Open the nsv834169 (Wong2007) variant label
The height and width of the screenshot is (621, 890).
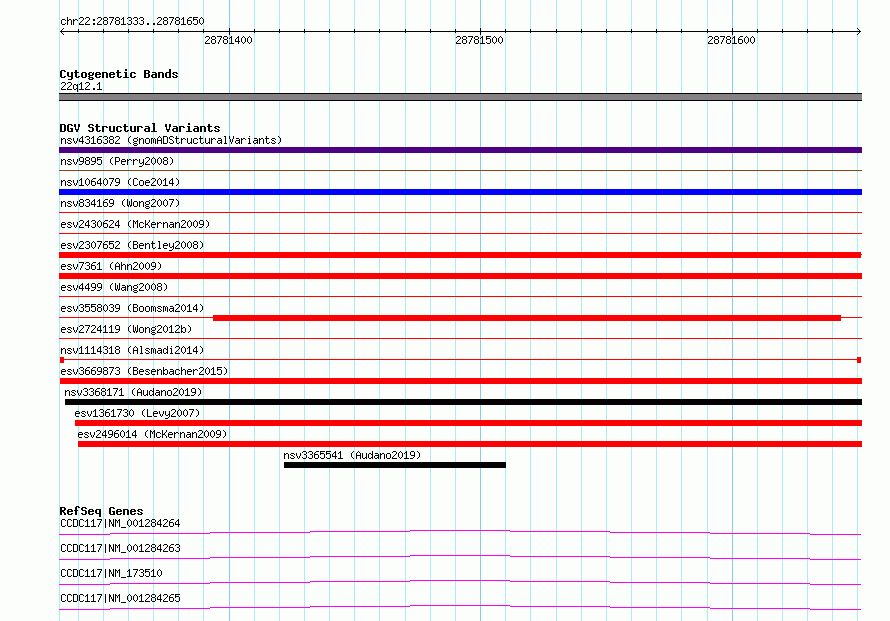(x=120, y=203)
